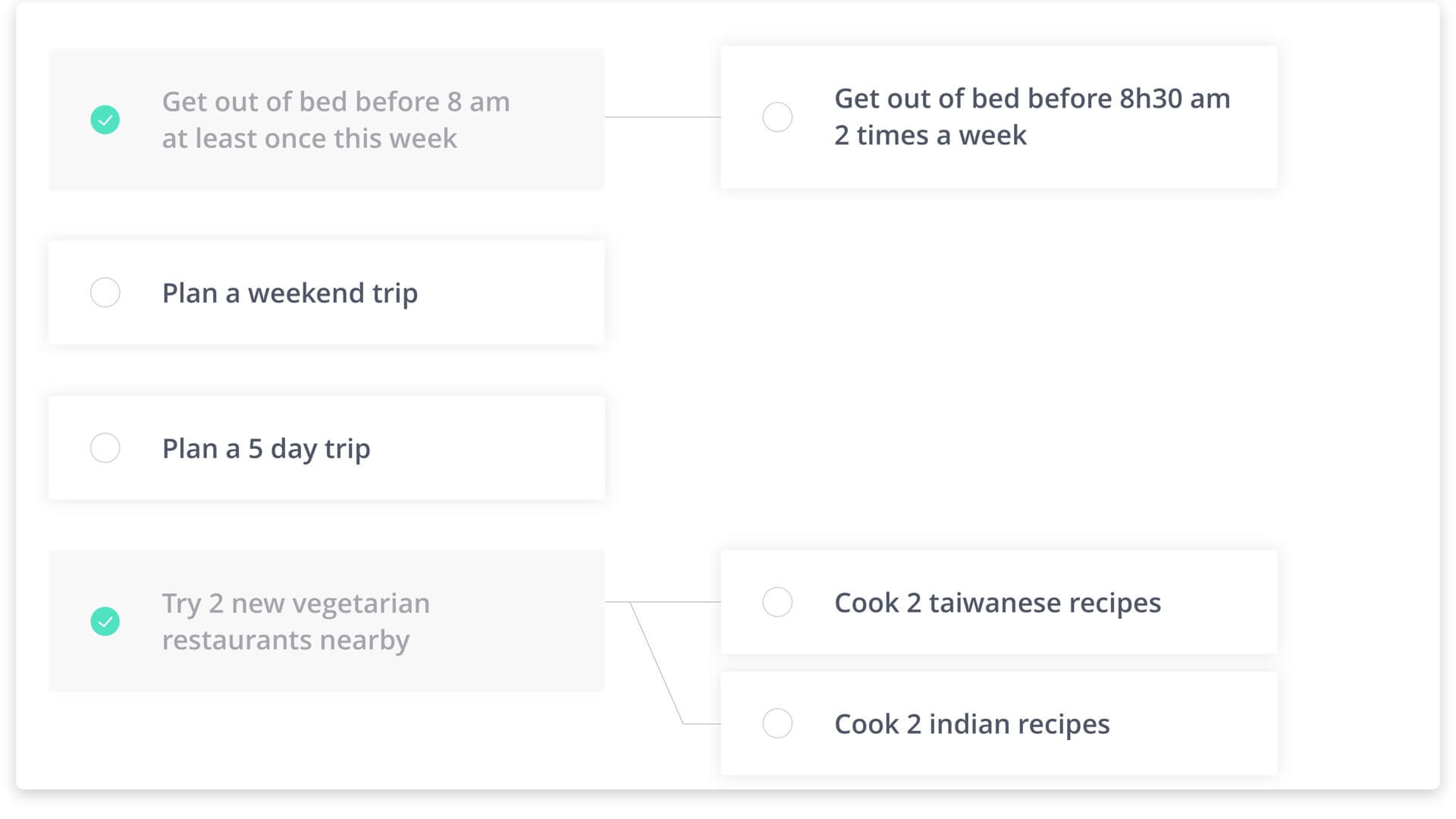Open the Plan a 5 day trip card
Screen dimensions: 1456x819
[x=326, y=447]
